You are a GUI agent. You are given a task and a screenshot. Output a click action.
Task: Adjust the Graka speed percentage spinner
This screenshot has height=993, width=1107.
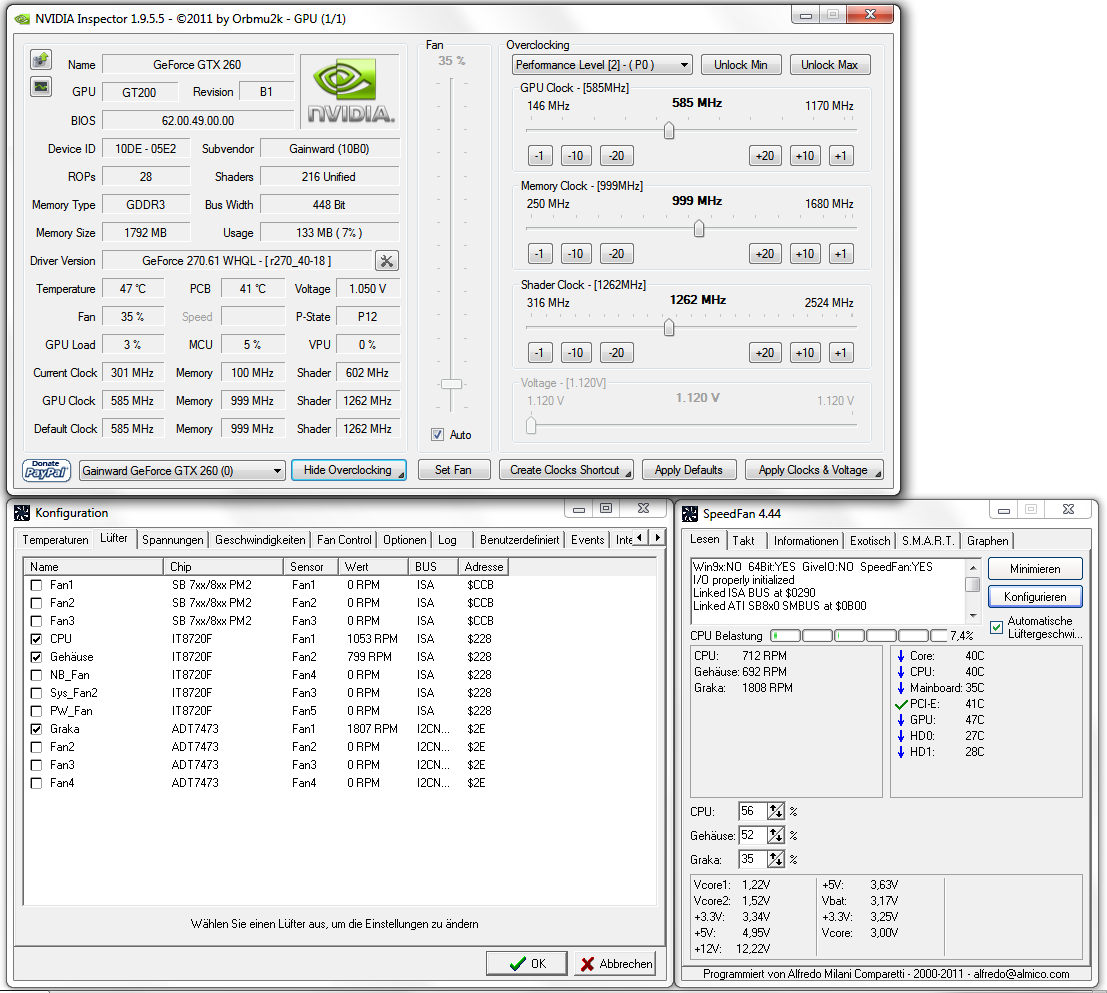click(x=776, y=860)
